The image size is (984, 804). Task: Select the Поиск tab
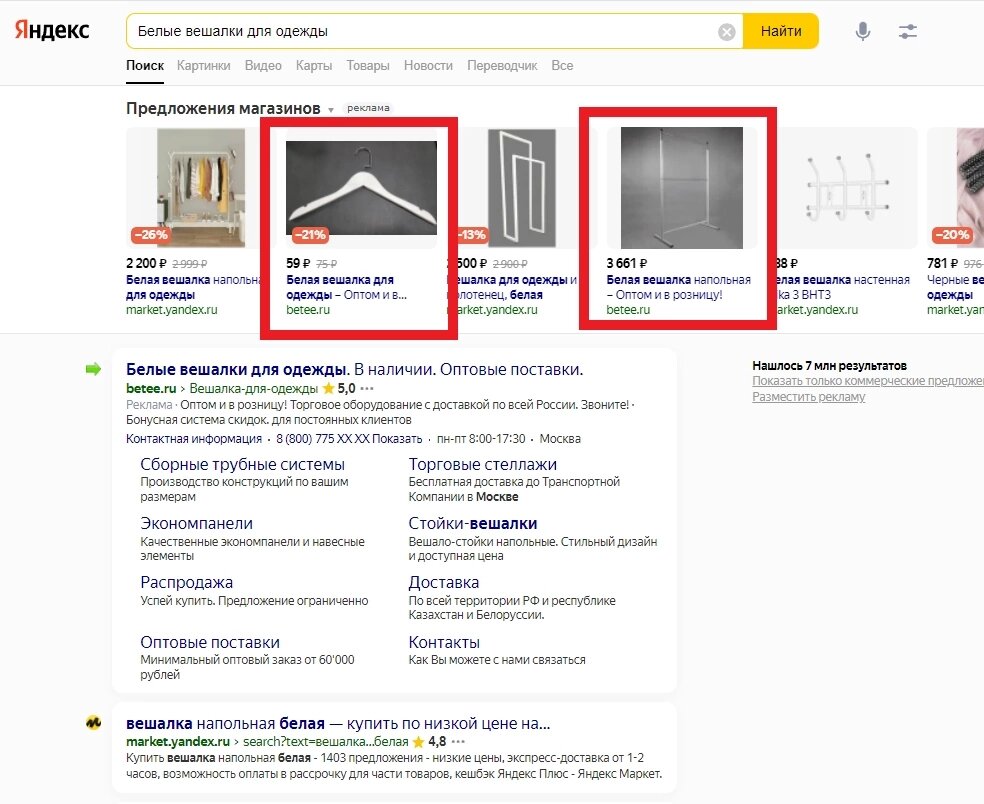145,65
